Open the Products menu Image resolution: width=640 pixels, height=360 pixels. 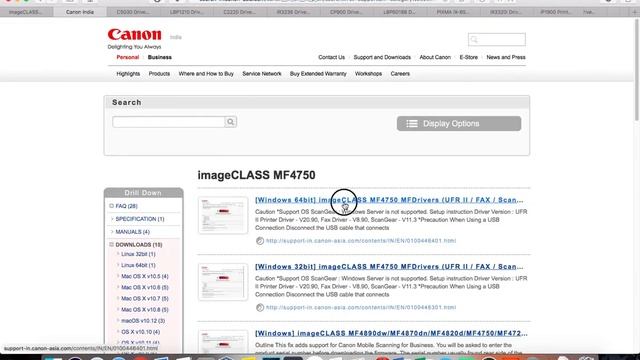159,74
